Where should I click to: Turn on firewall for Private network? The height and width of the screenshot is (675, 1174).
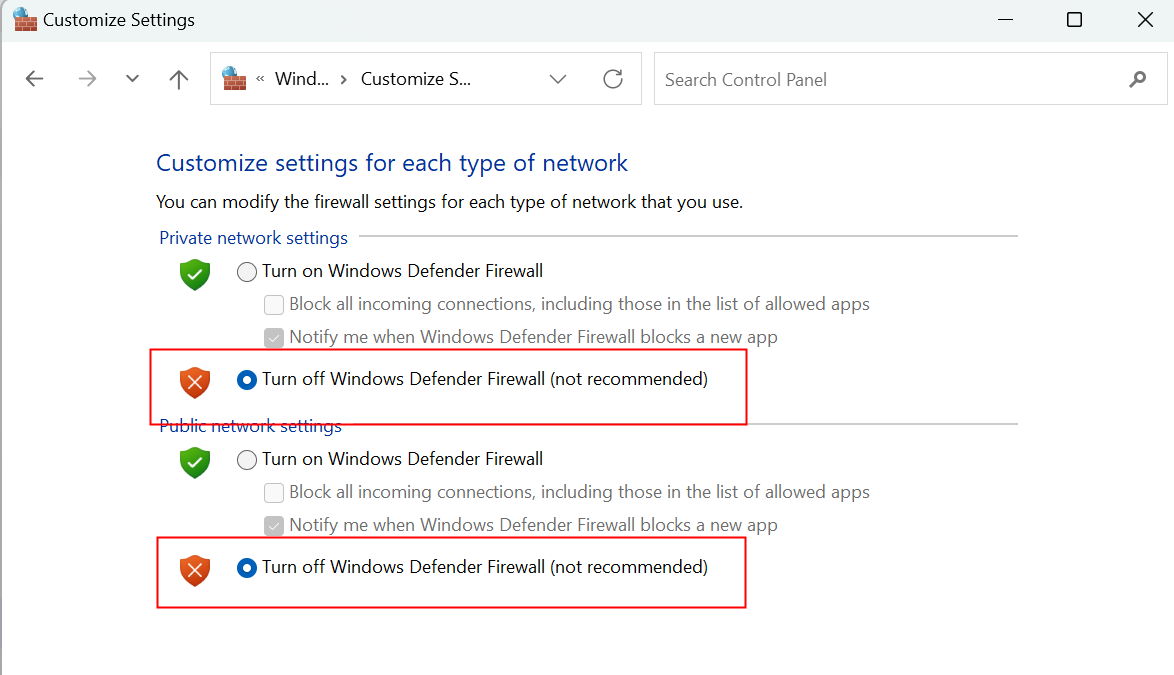[x=247, y=272]
